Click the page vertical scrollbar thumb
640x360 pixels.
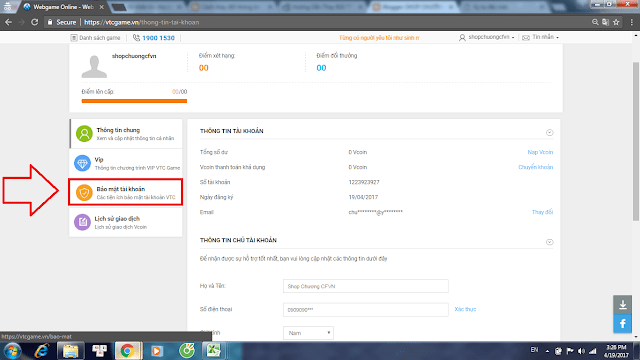click(x=636, y=142)
